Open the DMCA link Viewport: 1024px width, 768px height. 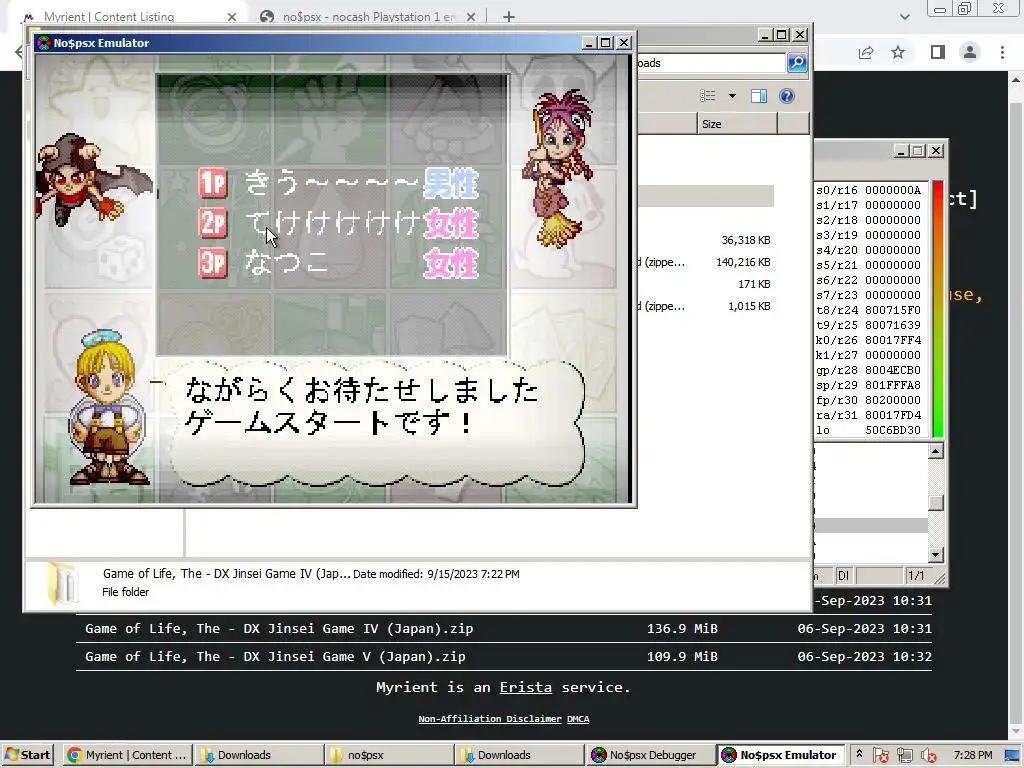[x=577, y=718]
